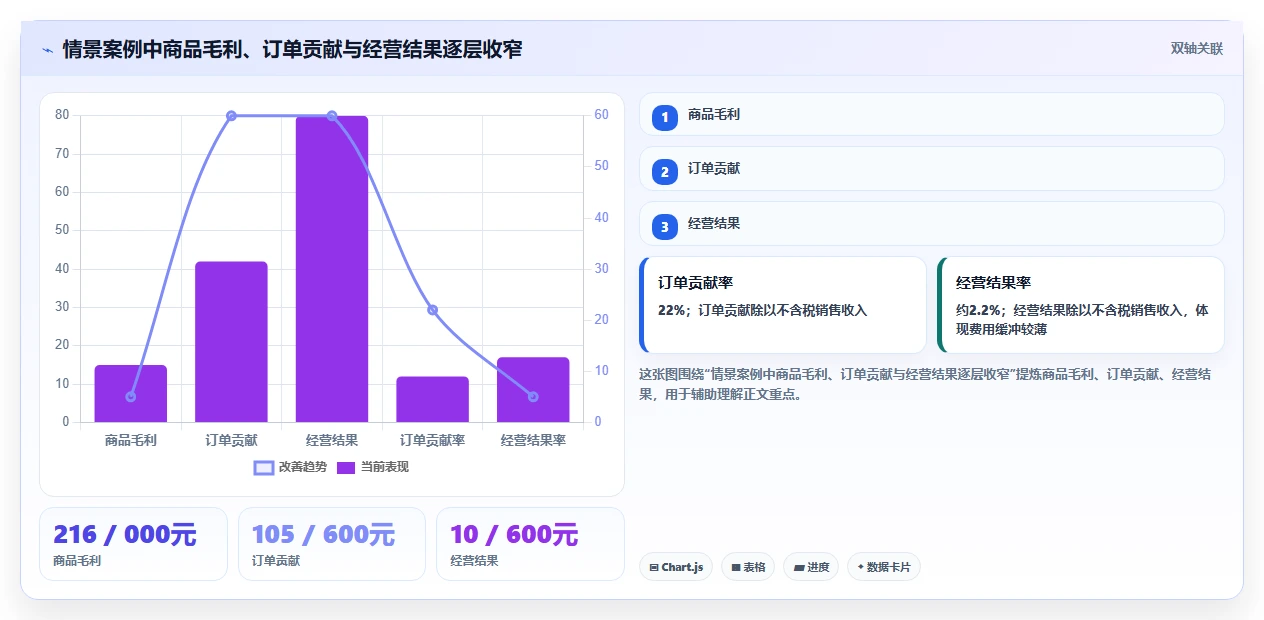1264x620 pixels.
Task: Click the trend line point at 商品毛利
Action: 131,397
